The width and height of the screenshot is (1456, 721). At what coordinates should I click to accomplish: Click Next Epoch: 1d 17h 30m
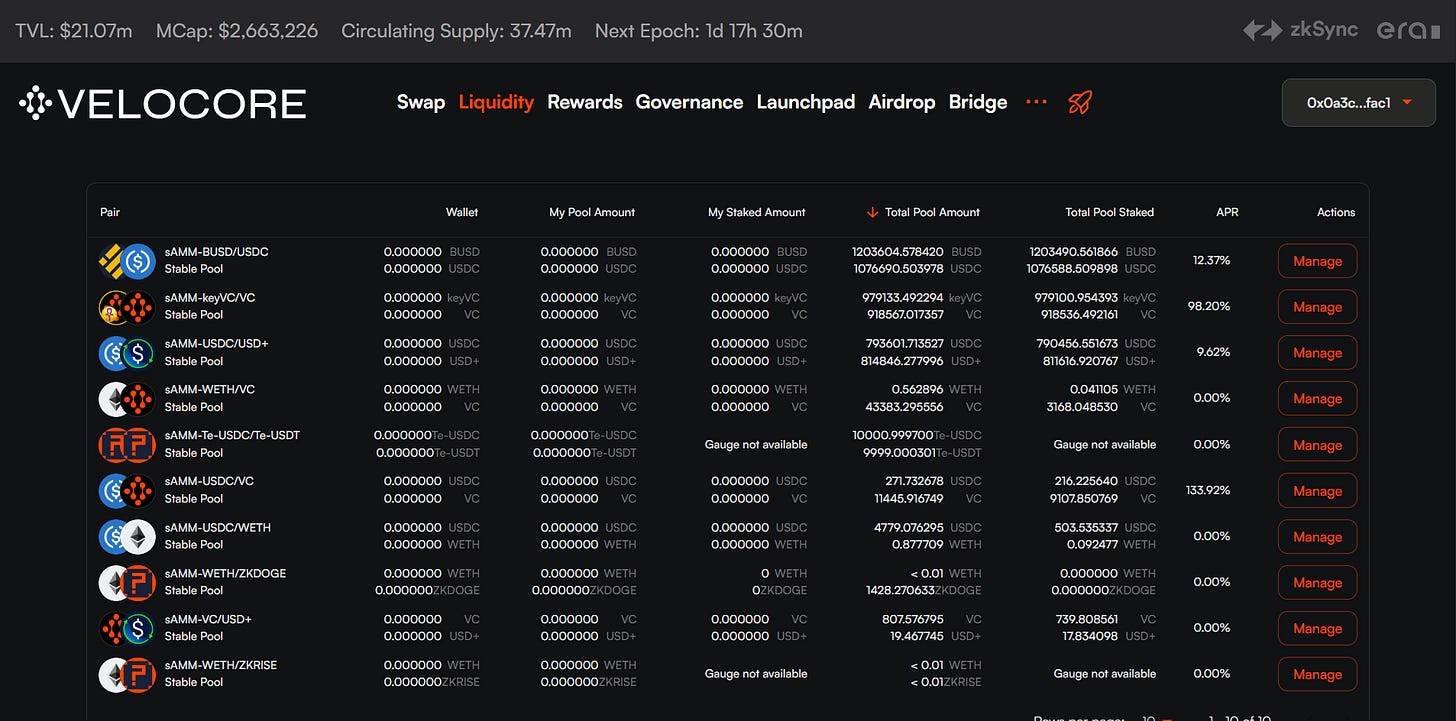(699, 31)
